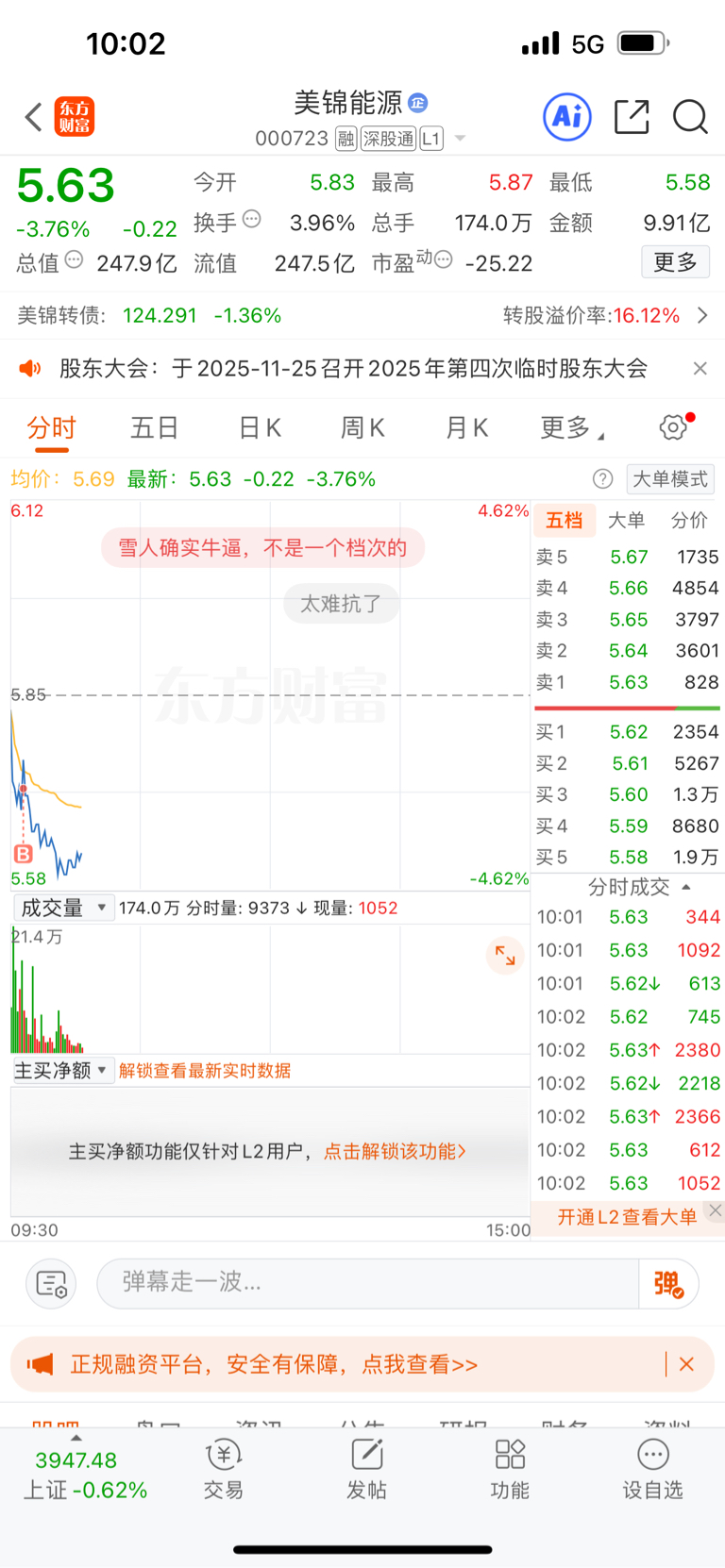Select the 分时 tab
The width and height of the screenshot is (725, 1568).
pyautogui.click(x=51, y=428)
